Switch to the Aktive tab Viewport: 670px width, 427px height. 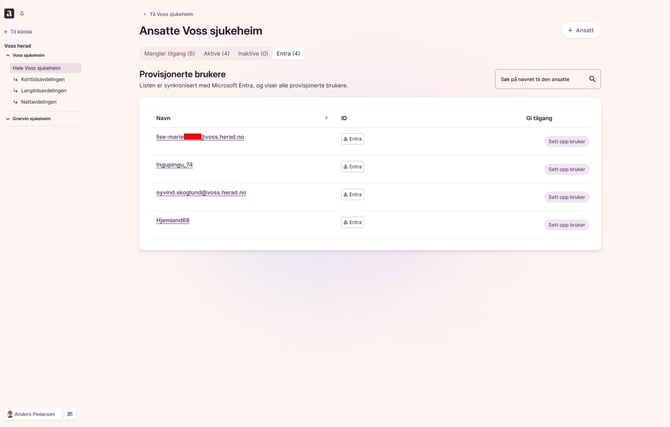(216, 53)
